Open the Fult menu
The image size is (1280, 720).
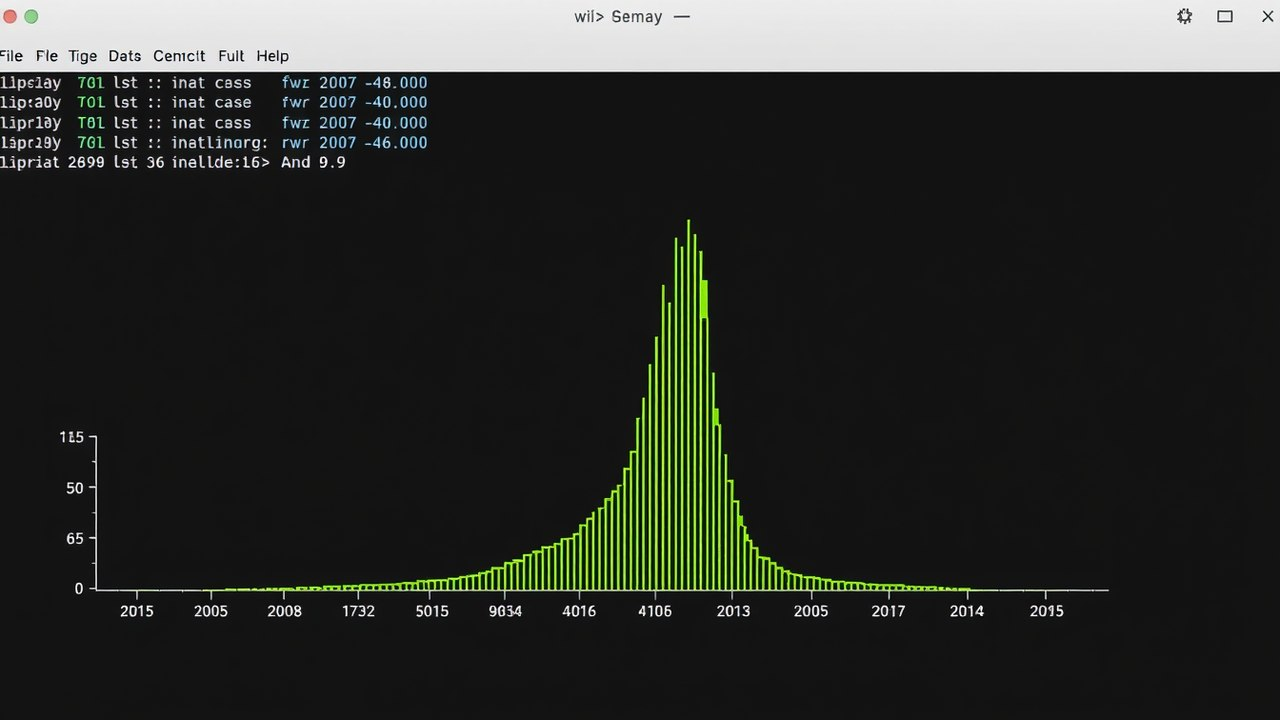231,56
